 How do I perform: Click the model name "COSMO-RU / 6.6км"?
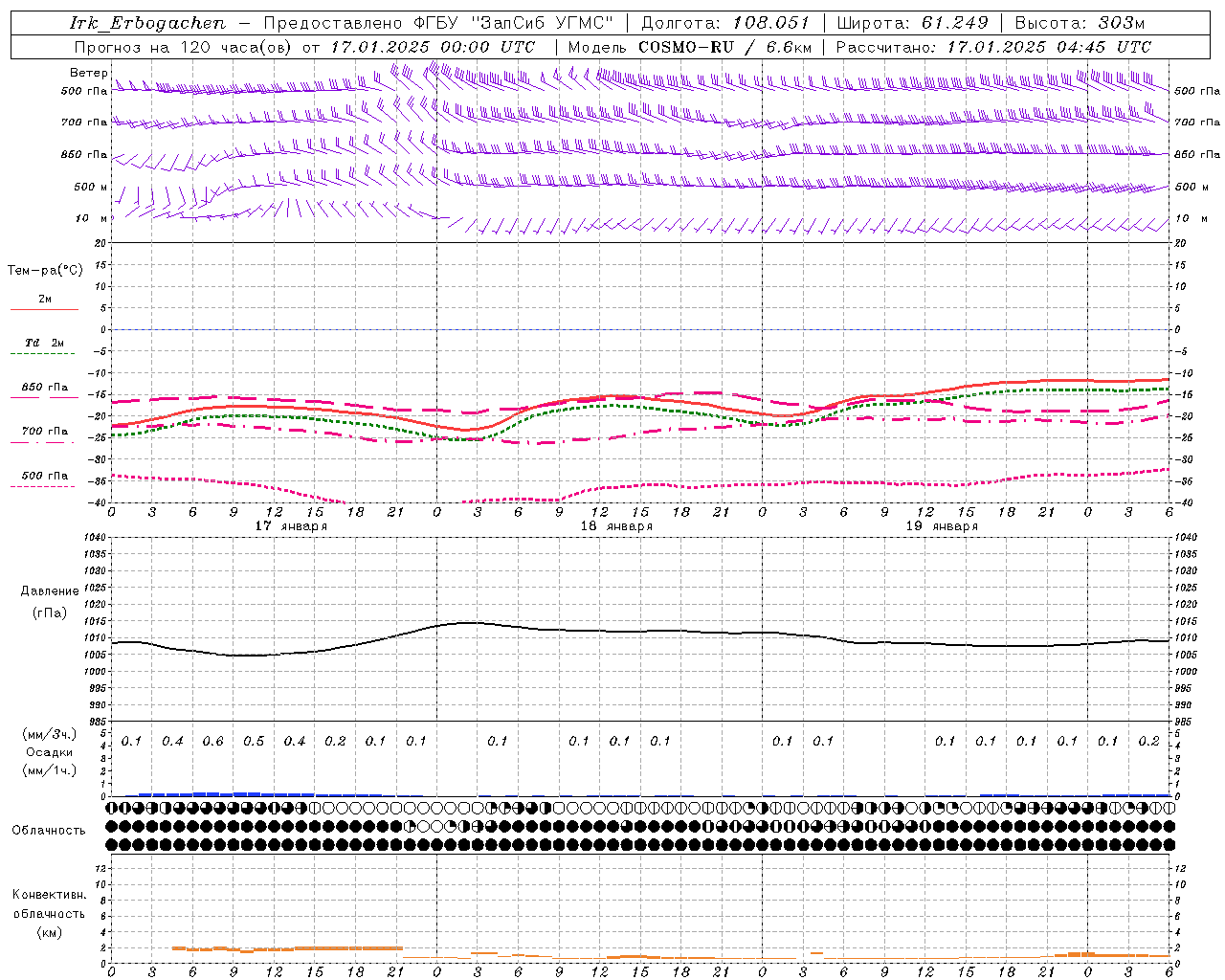coord(725,47)
